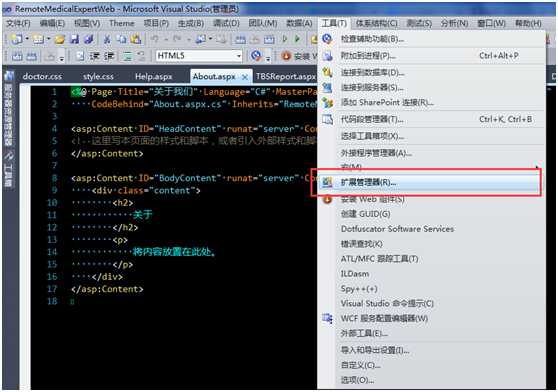Expand the 宏(M) submenu arrow
Image resolution: width=558 pixels, height=392 pixels.
tap(537, 167)
